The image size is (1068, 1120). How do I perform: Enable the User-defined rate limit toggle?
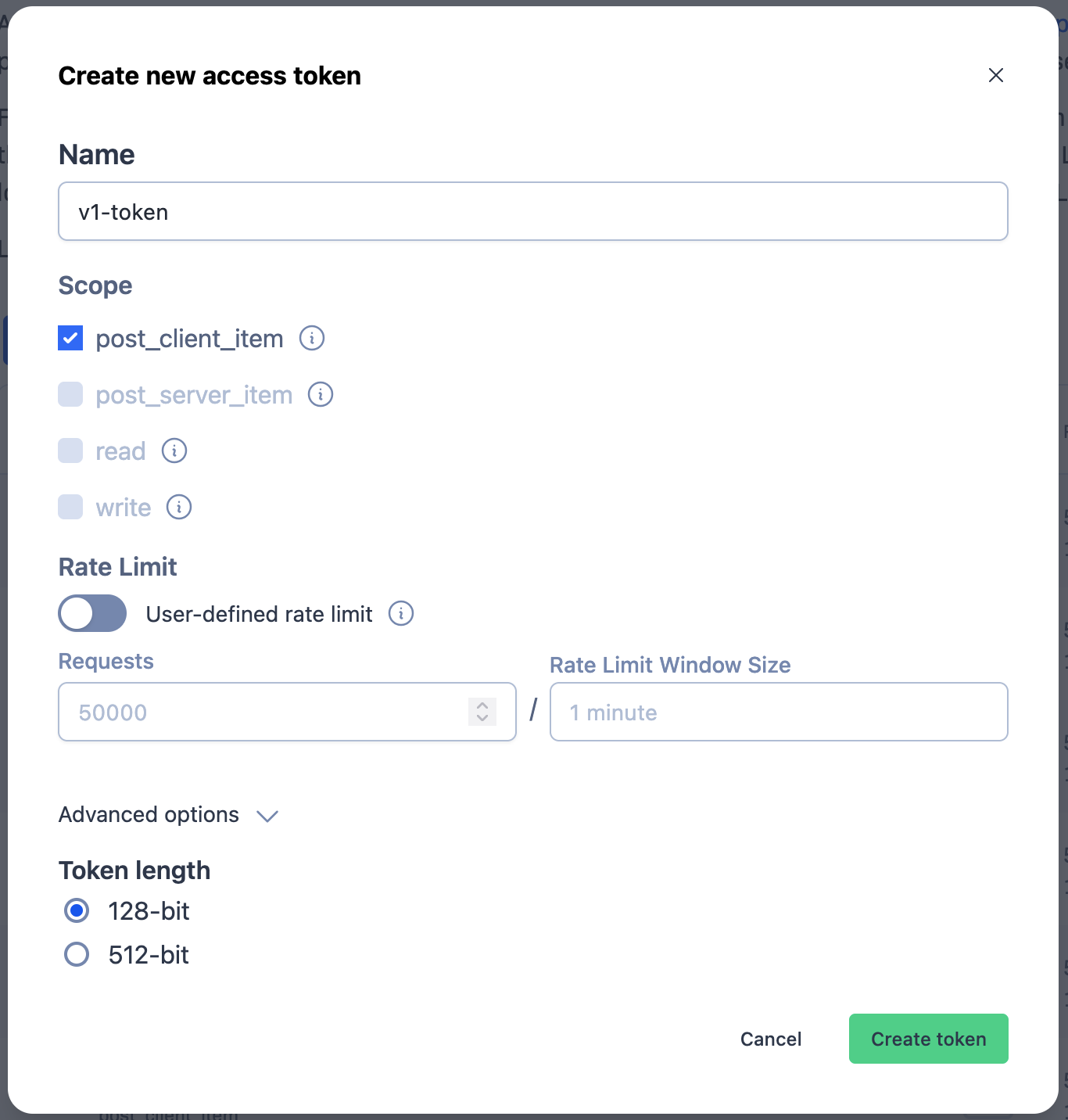92,613
